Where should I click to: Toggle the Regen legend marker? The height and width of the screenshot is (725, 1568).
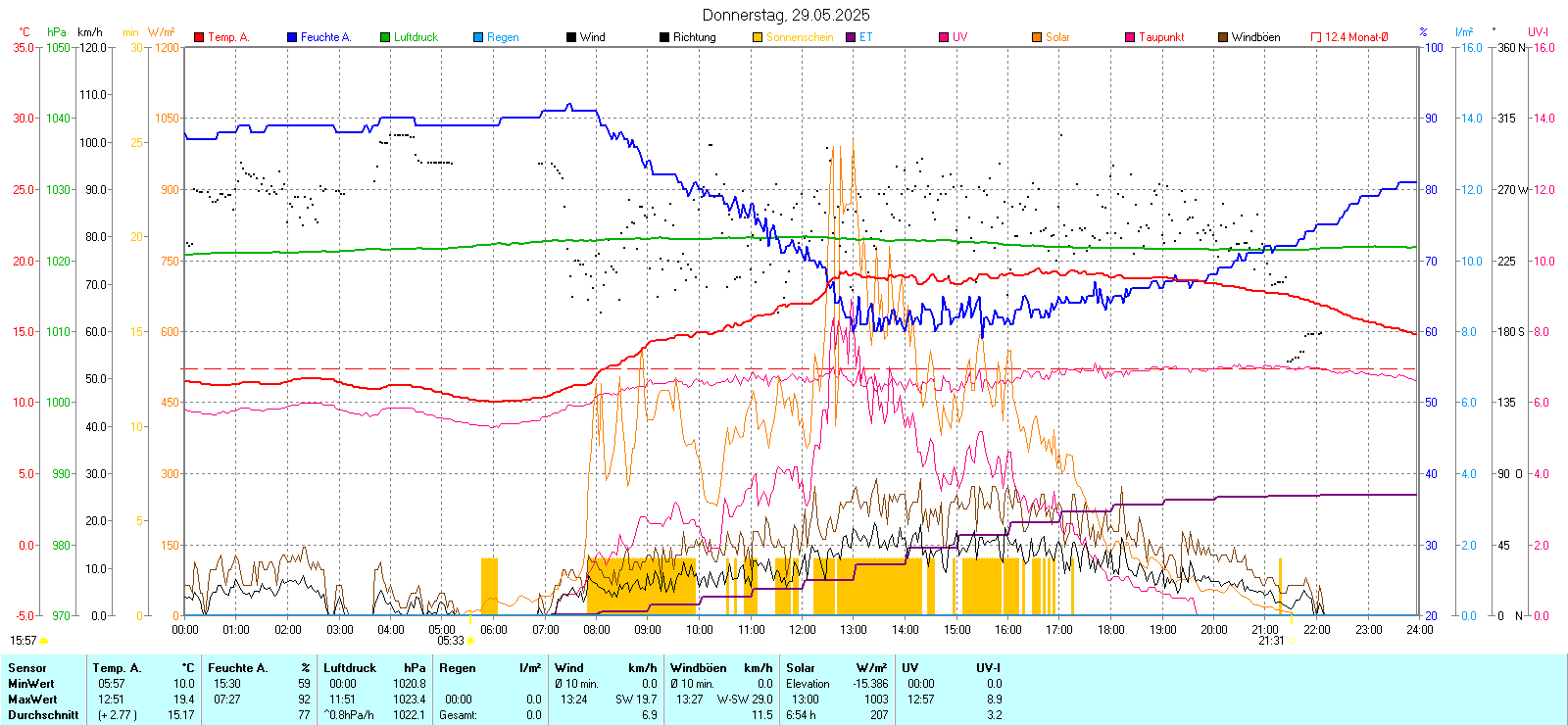(478, 37)
